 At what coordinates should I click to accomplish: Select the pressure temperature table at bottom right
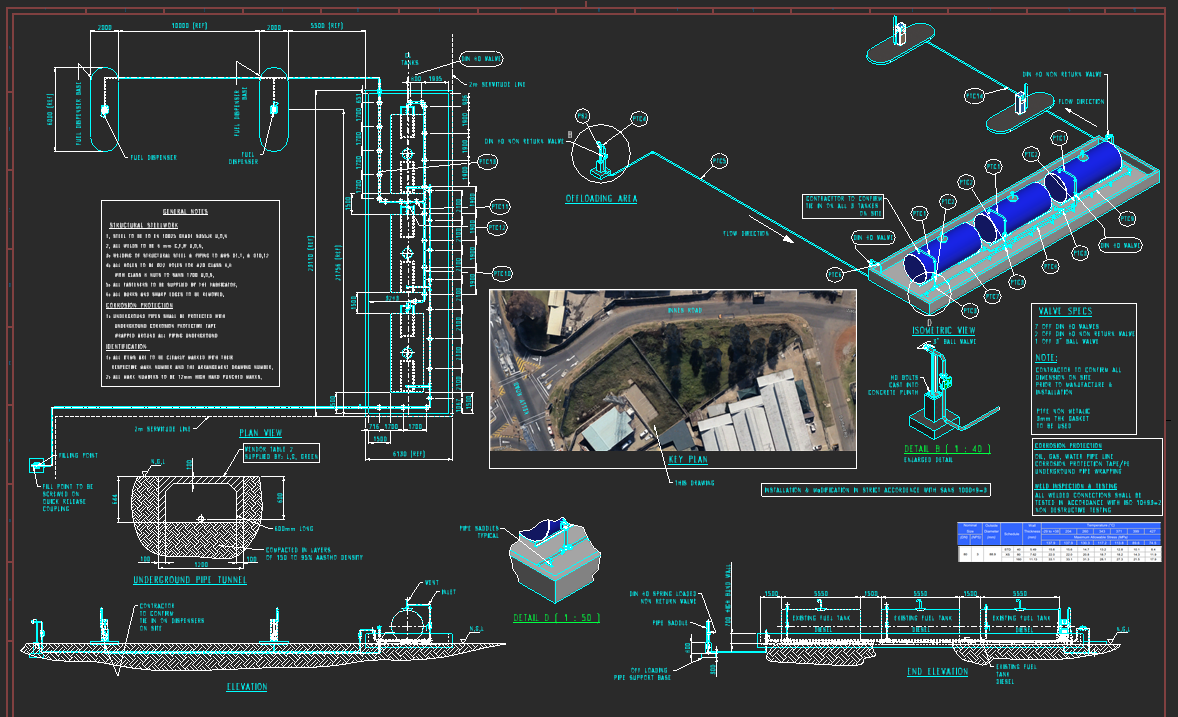tap(1060, 541)
